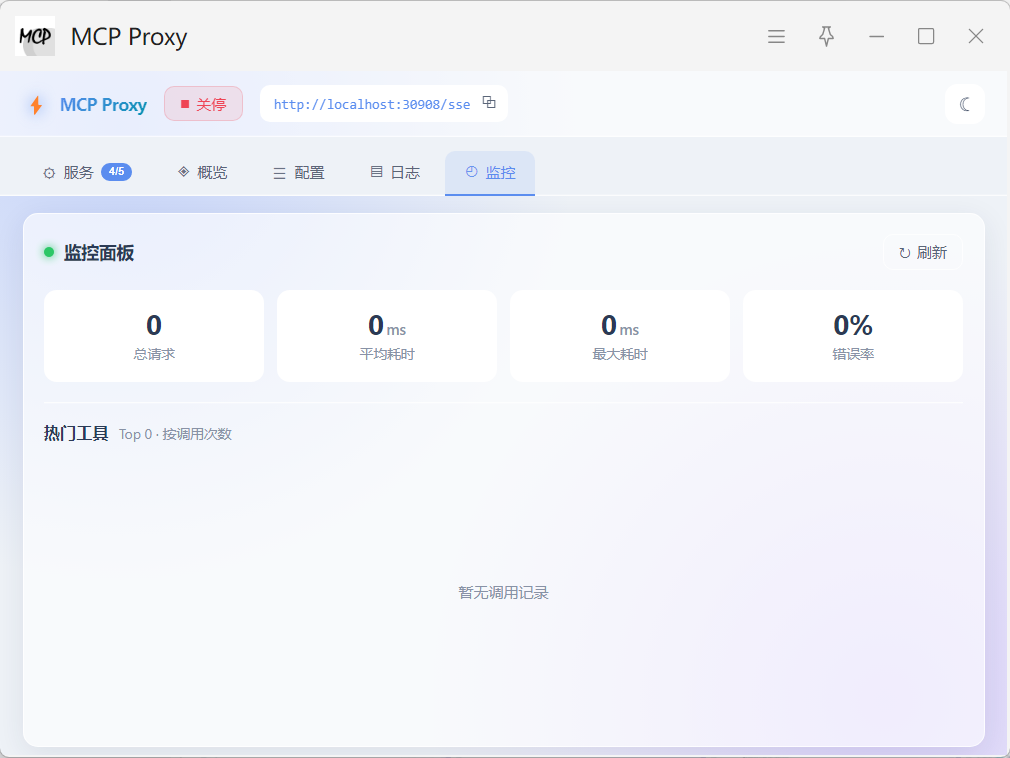Click the green status dot beside 监控面板
This screenshot has width=1010, height=758.
pos(49,252)
